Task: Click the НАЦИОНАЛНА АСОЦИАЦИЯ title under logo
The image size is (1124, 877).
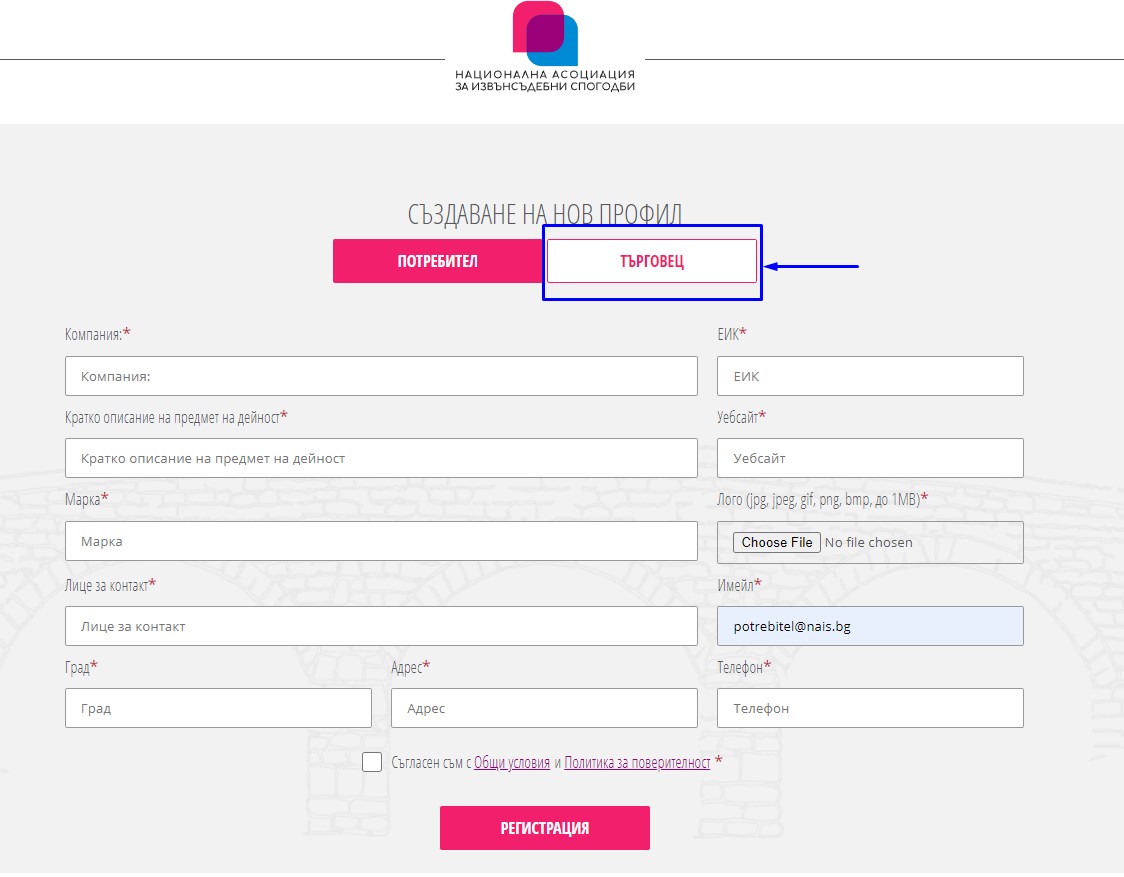Action: (545, 75)
